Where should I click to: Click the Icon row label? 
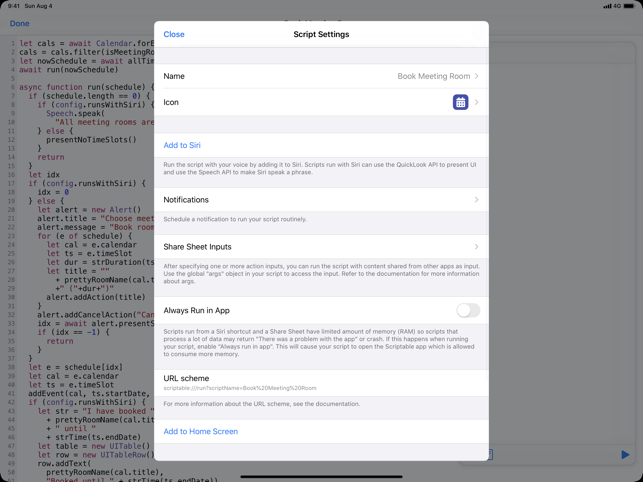coord(171,102)
